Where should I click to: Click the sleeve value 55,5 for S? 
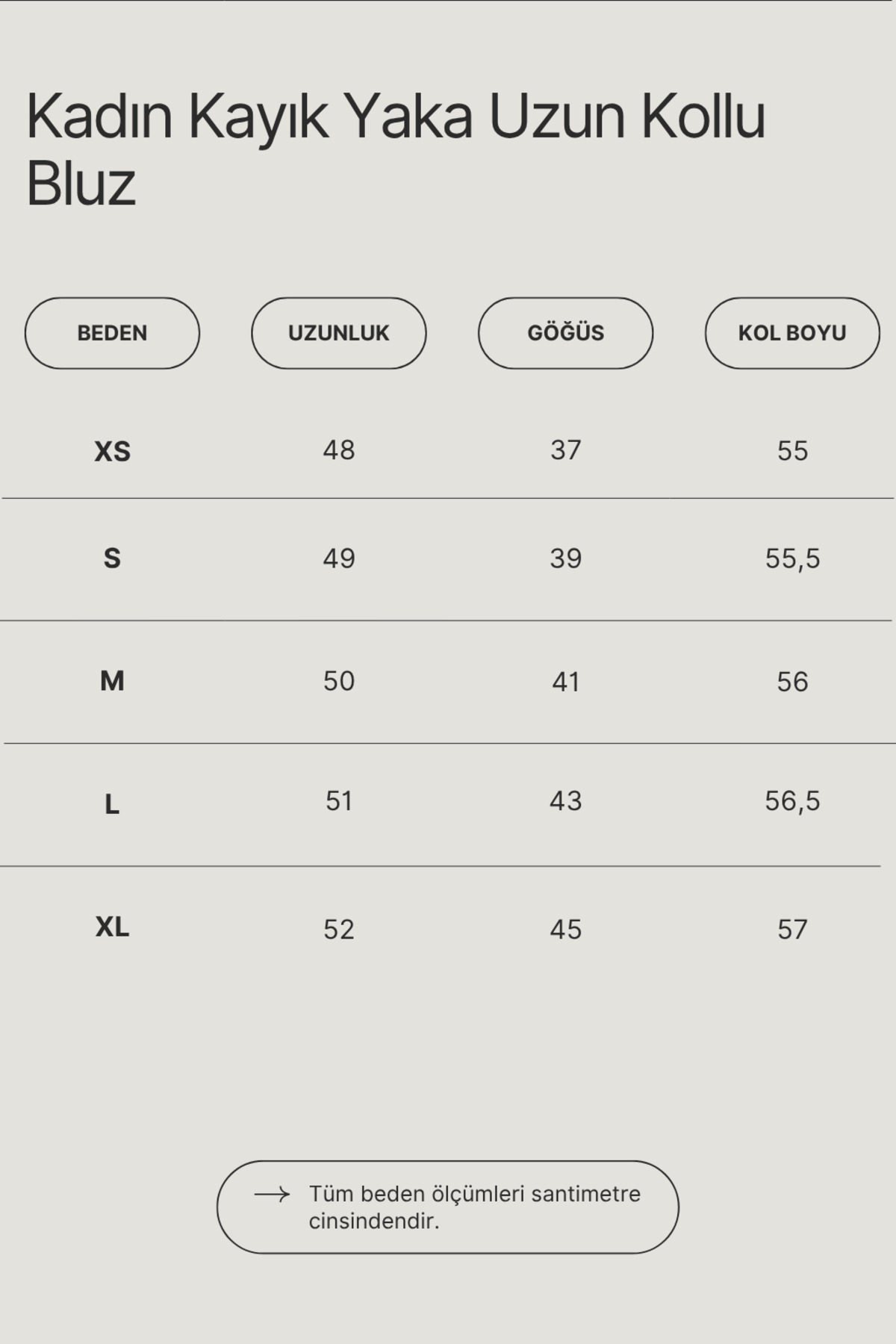(x=792, y=559)
